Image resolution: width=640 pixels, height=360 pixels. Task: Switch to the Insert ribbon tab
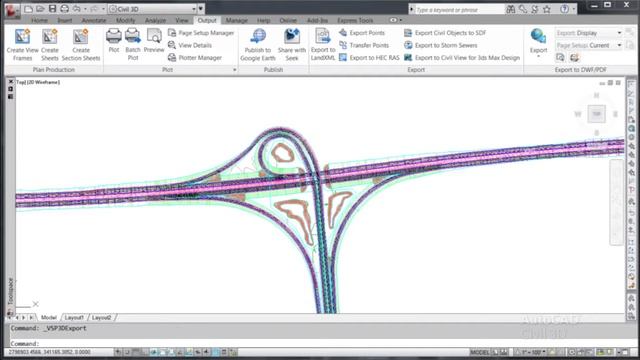64,20
